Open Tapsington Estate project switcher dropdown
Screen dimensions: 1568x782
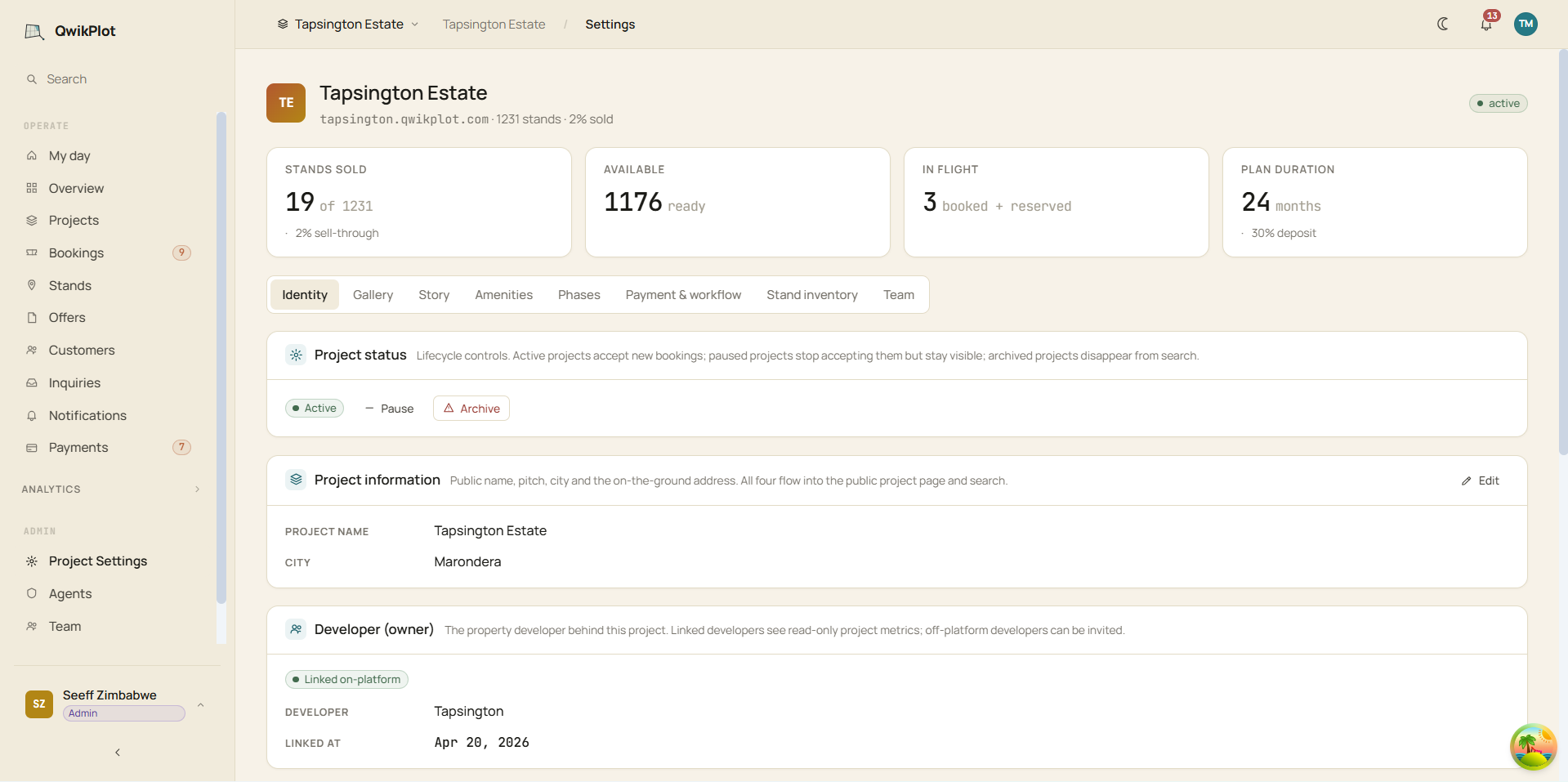coord(348,25)
